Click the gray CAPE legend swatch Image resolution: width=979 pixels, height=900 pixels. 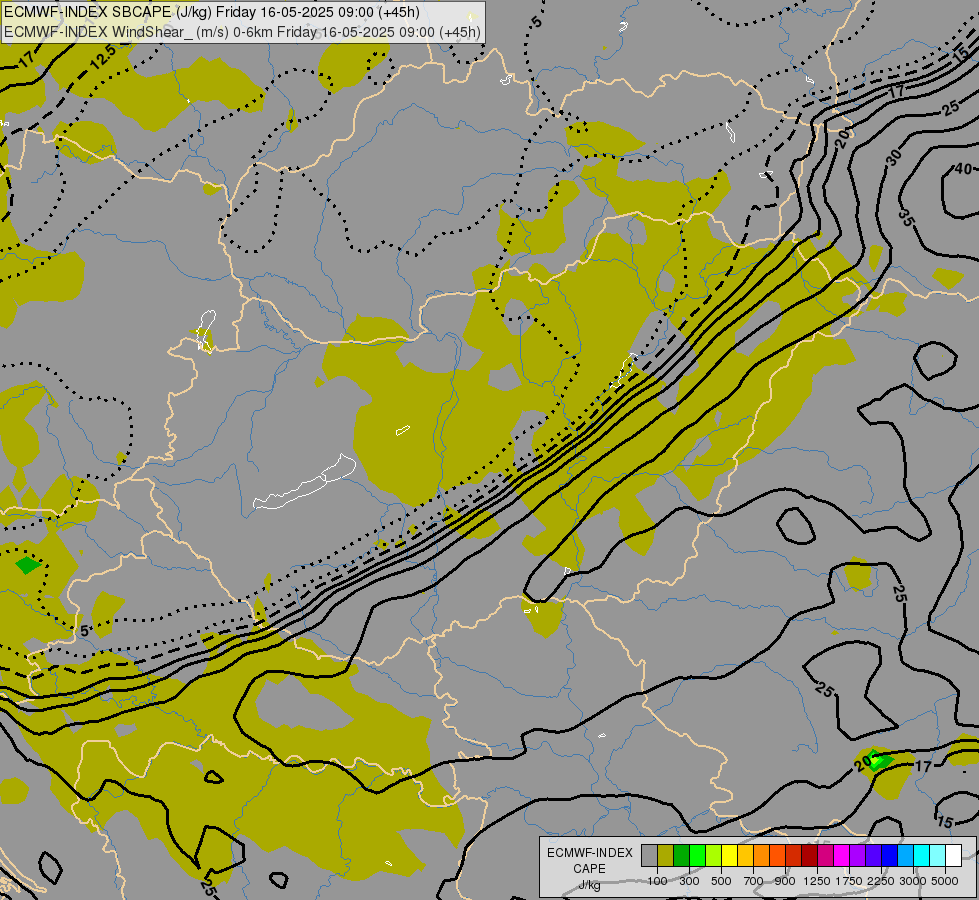[649, 856]
